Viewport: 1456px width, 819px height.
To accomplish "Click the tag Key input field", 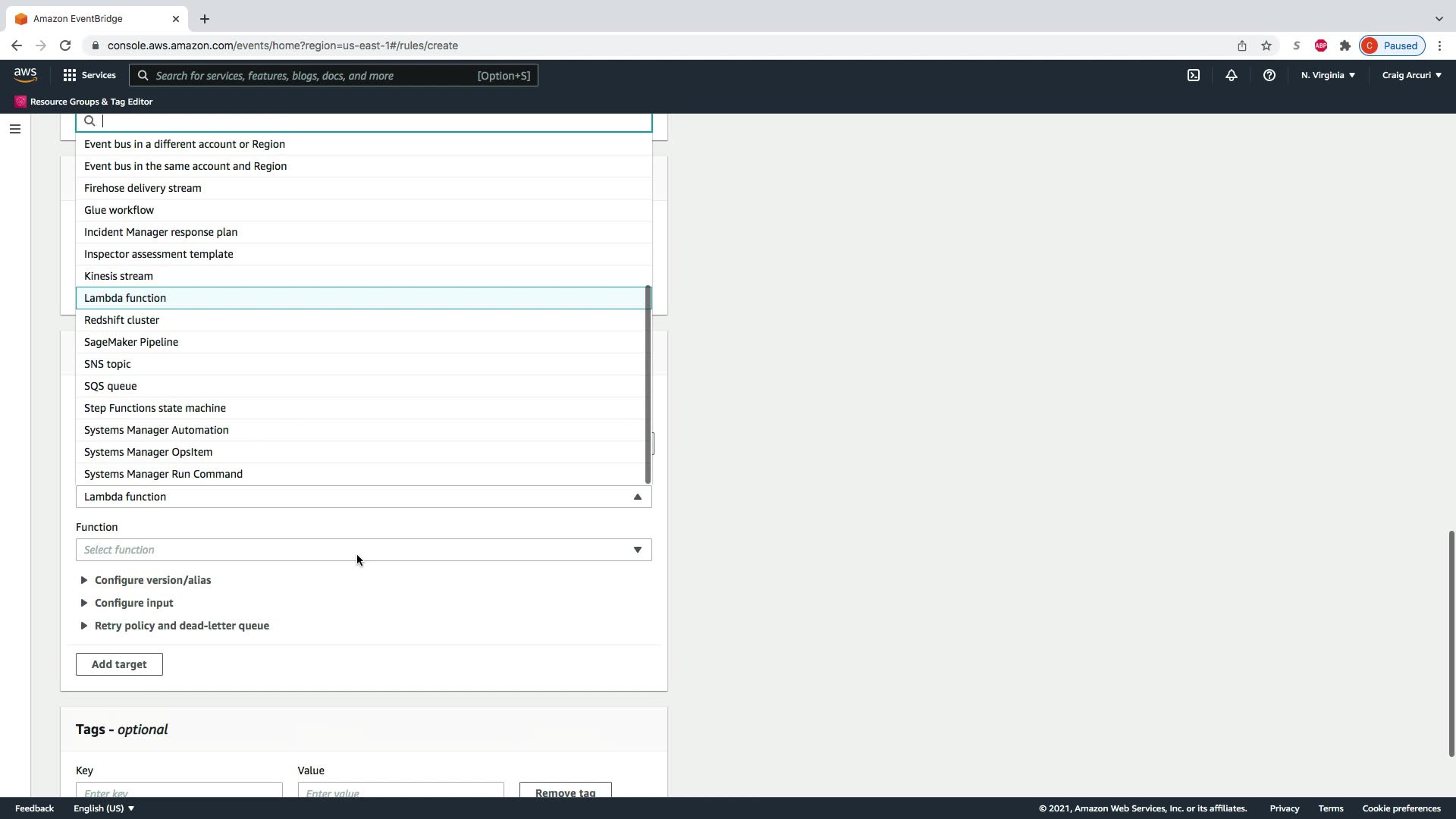I will click(179, 791).
